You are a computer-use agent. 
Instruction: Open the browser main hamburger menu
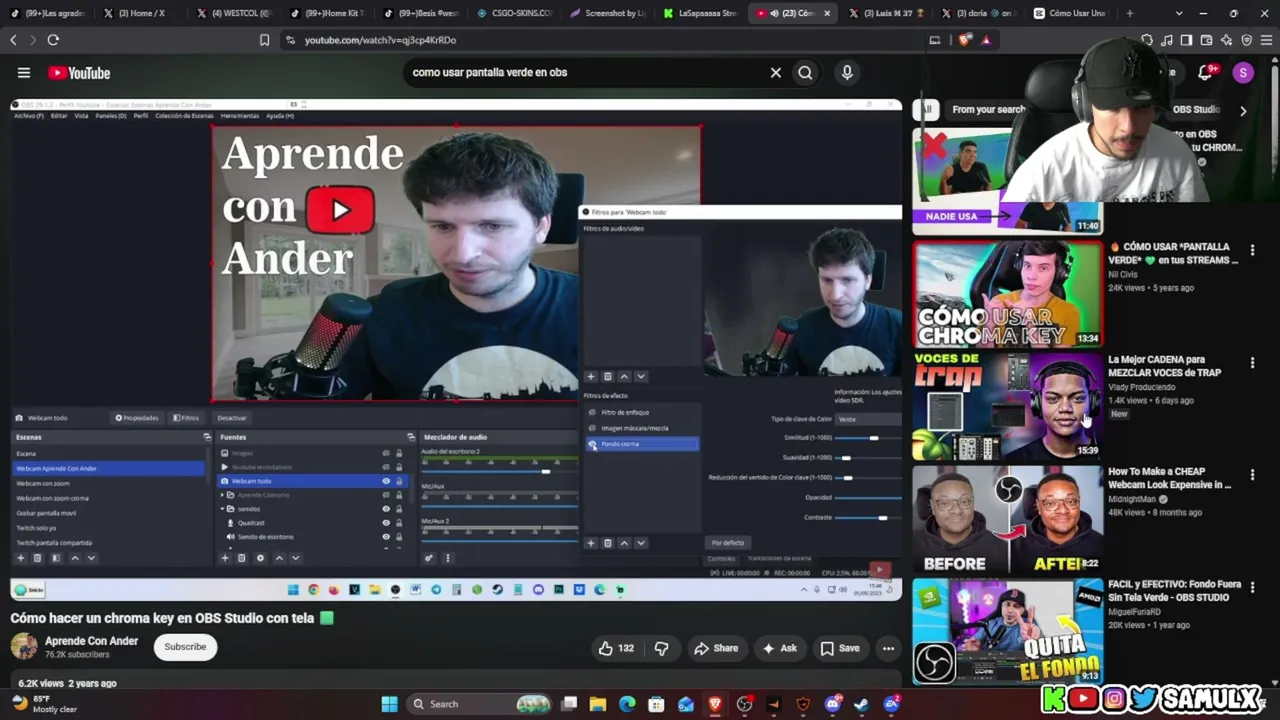1266,40
